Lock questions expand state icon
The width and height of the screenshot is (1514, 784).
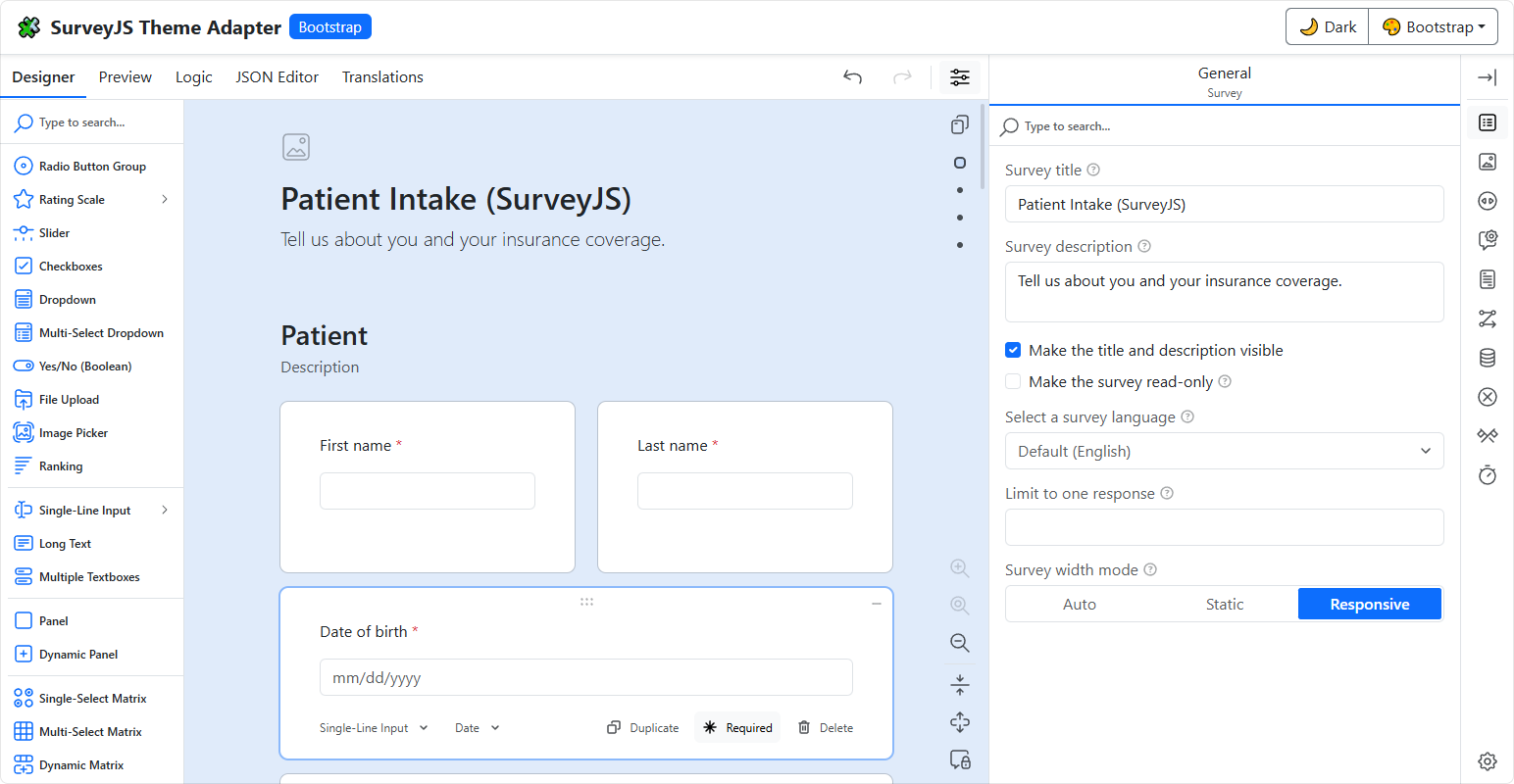point(960,759)
